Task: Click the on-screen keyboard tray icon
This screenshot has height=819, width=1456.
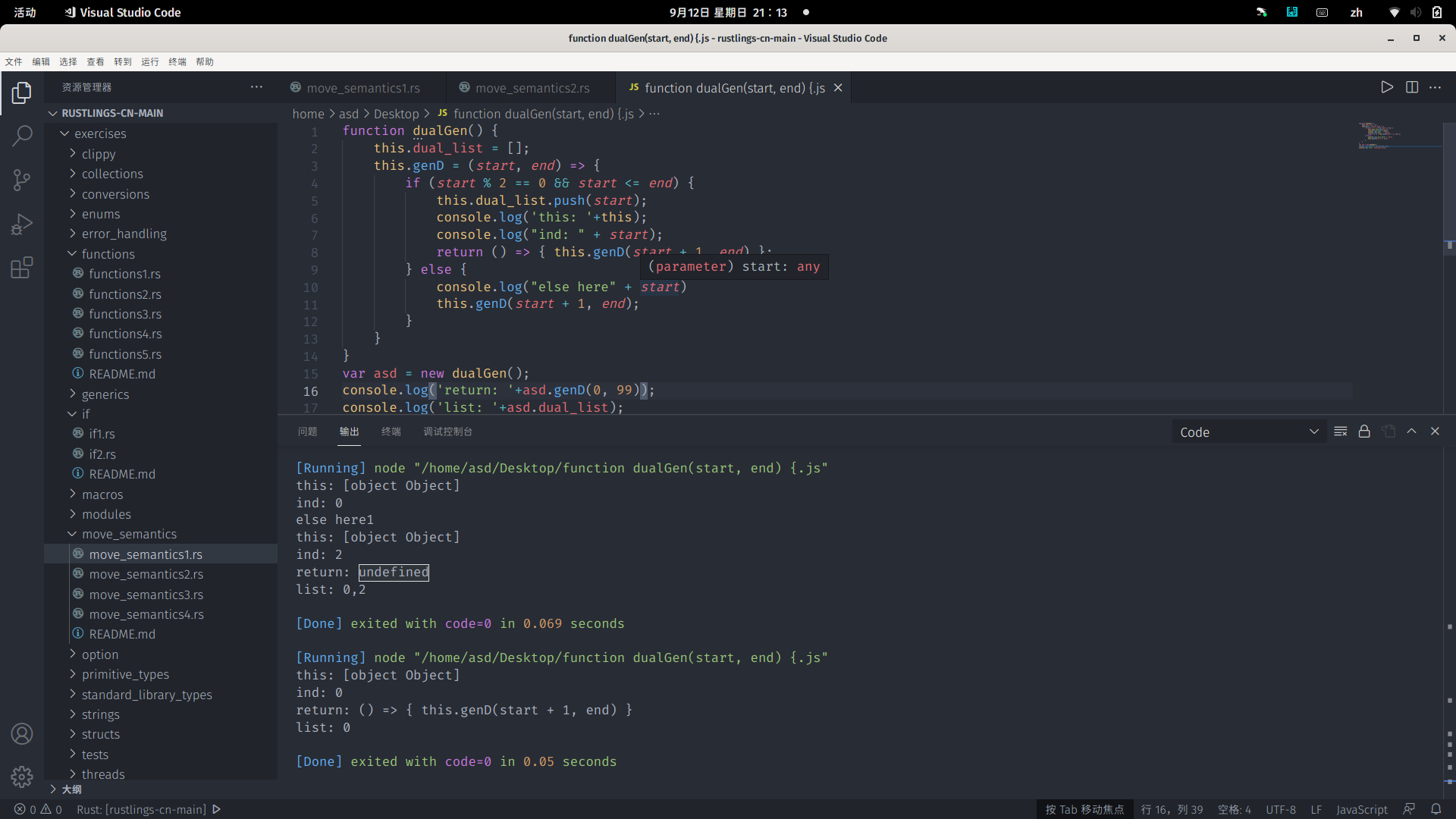Action: point(1322,12)
